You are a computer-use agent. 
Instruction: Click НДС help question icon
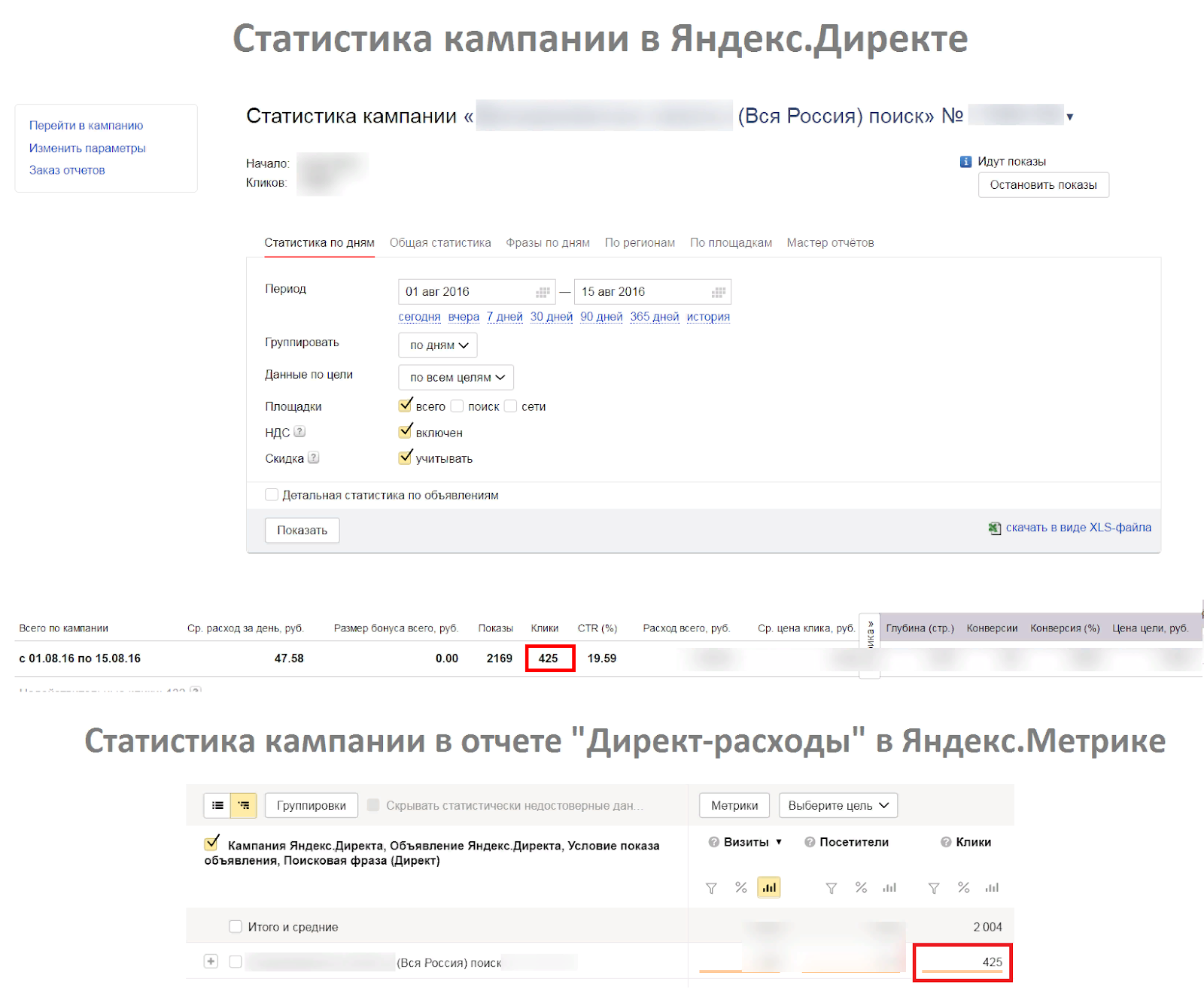(x=299, y=432)
